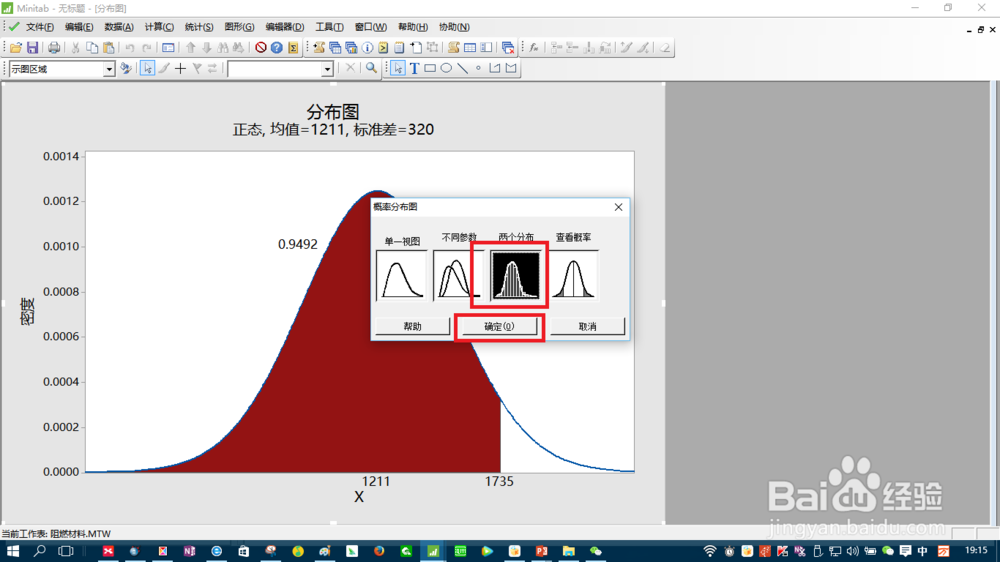The height and width of the screenshot is (562, 1000).
Task: Select the Ellipse drawing tool
Action: [x=446, y=68]
